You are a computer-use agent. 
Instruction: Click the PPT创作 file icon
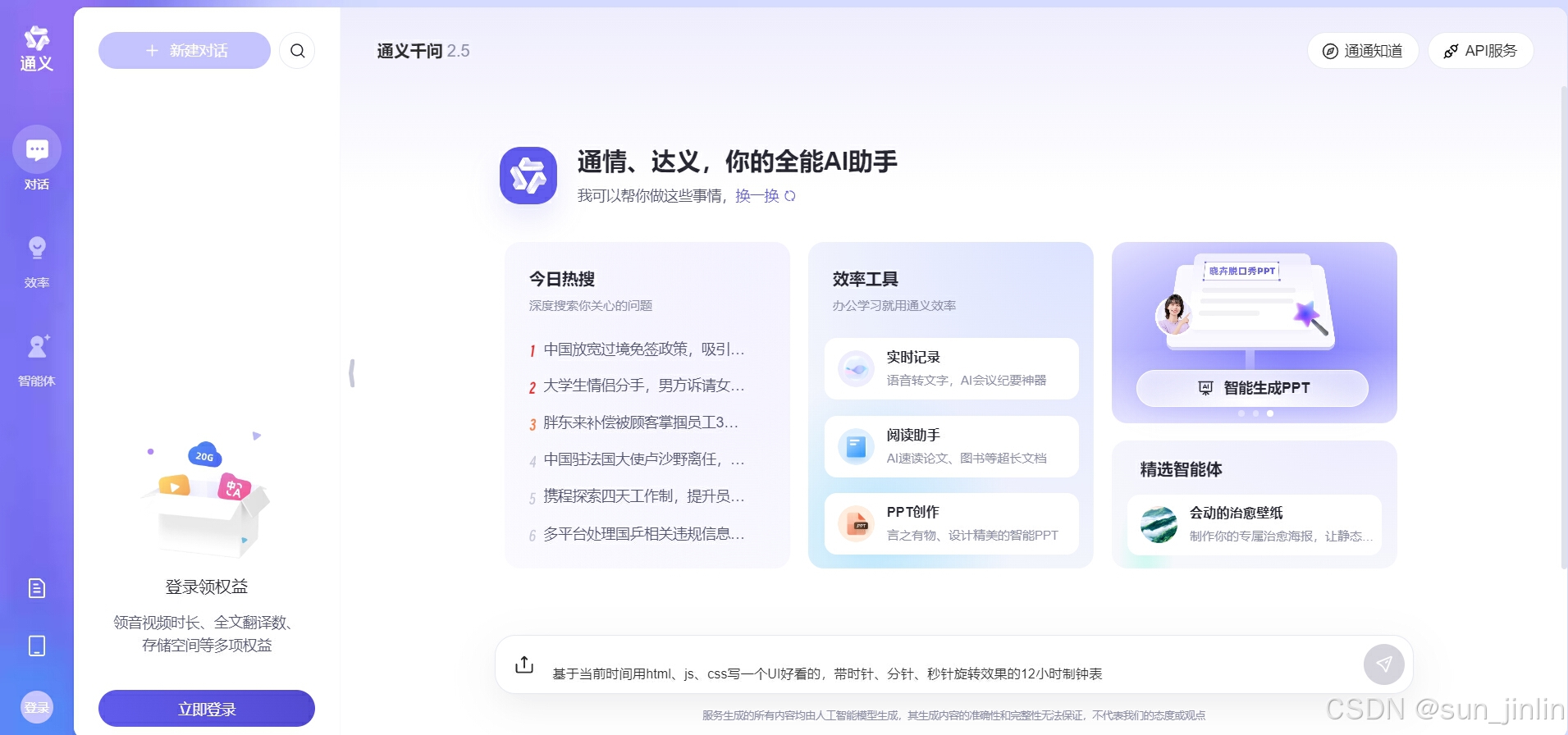(x=856, y=523)
